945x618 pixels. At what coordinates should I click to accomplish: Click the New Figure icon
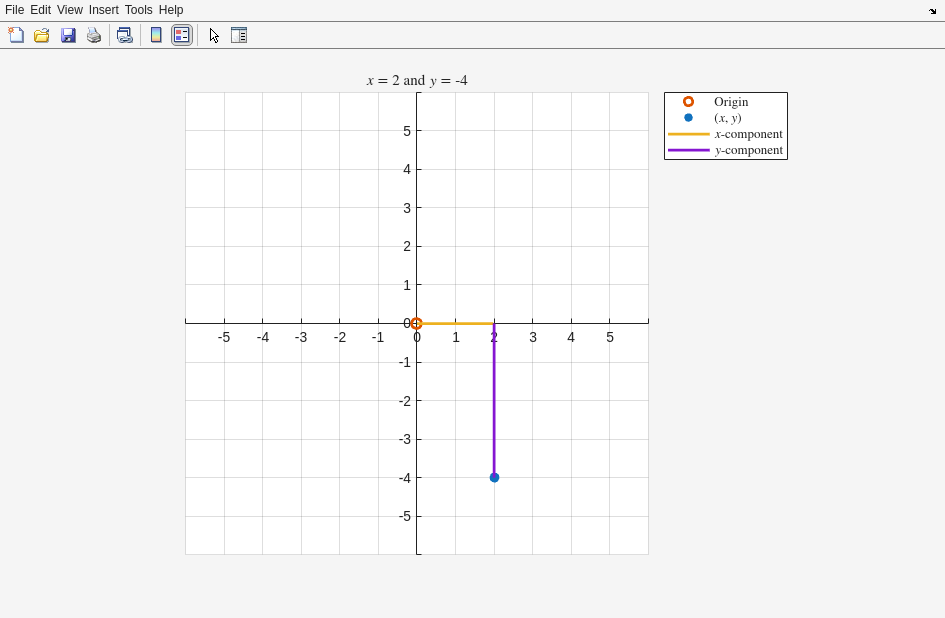16,35
